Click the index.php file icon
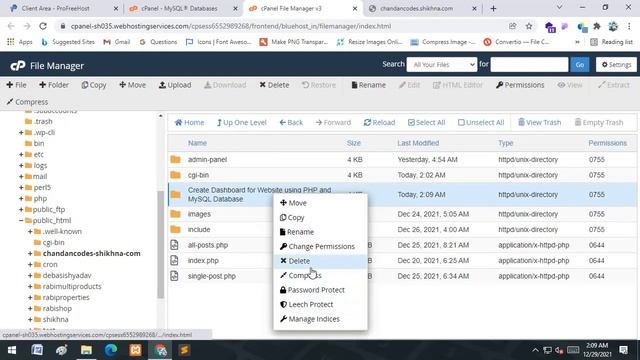The width and height of the screenshot is (640, 360). click(x=174, y=260)
